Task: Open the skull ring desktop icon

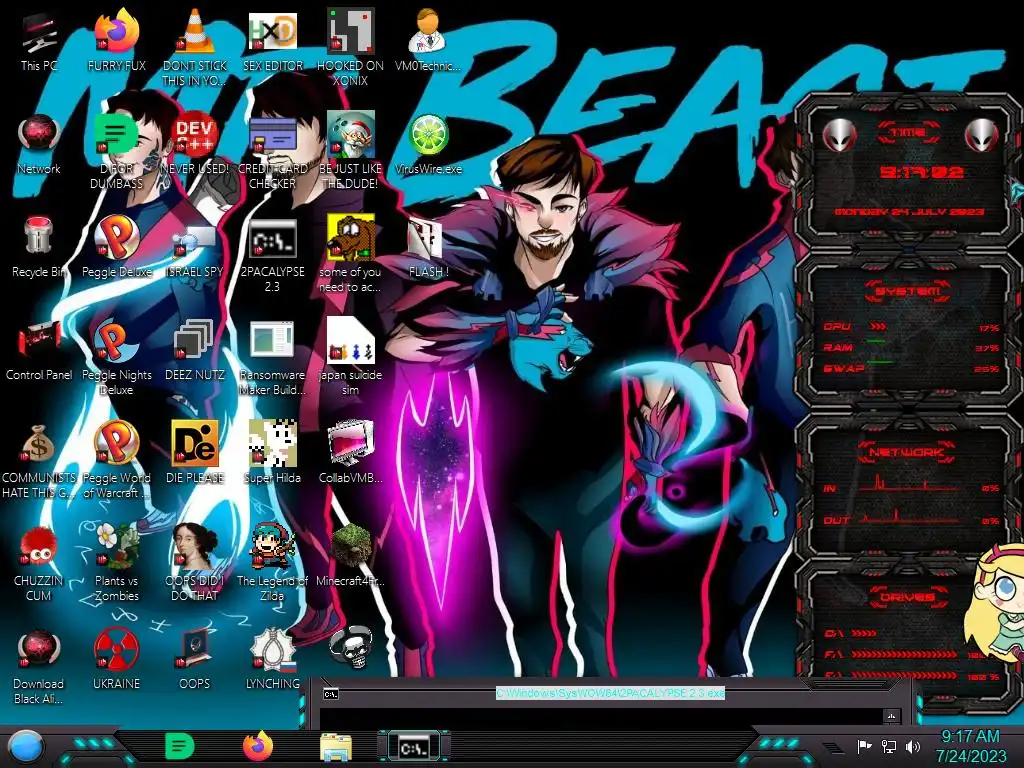Action: [x=351, y=647]
